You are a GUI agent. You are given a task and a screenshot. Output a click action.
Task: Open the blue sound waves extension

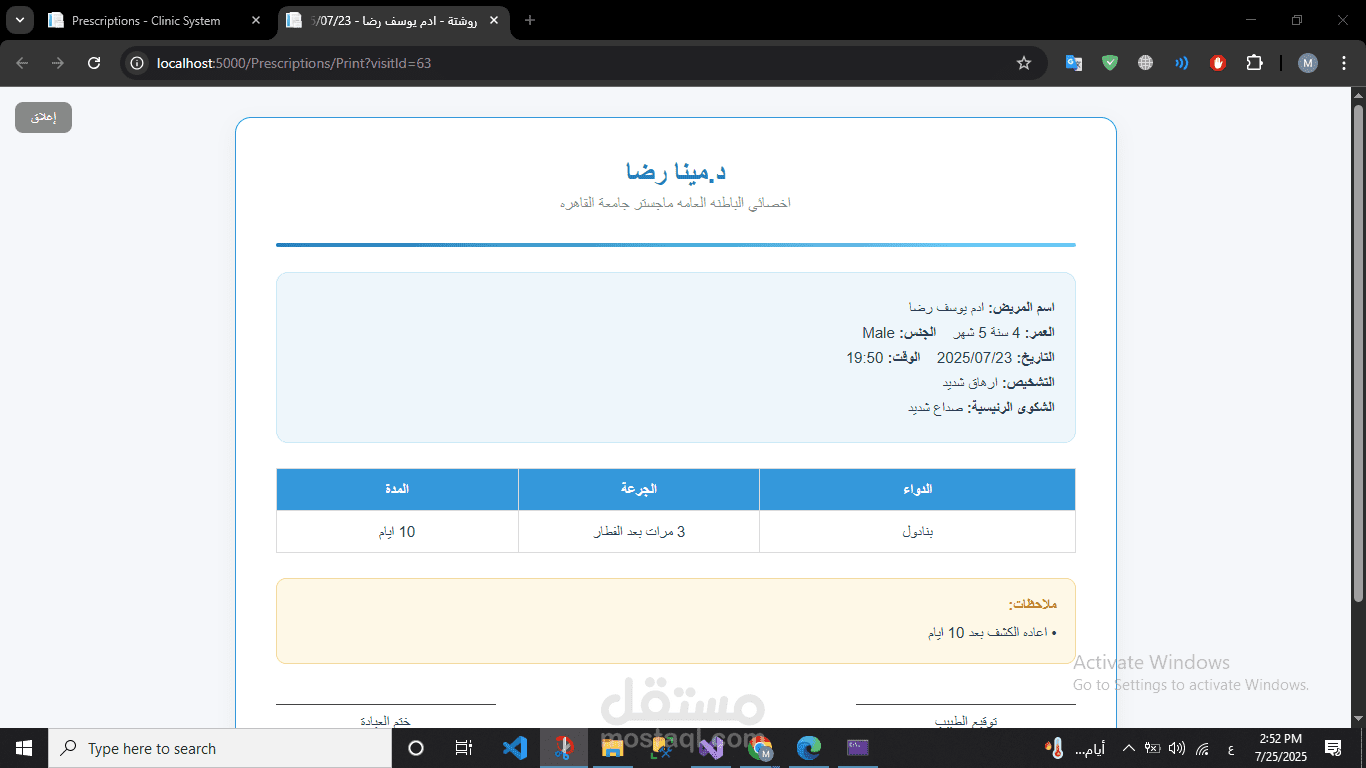tap(1182, 63)
